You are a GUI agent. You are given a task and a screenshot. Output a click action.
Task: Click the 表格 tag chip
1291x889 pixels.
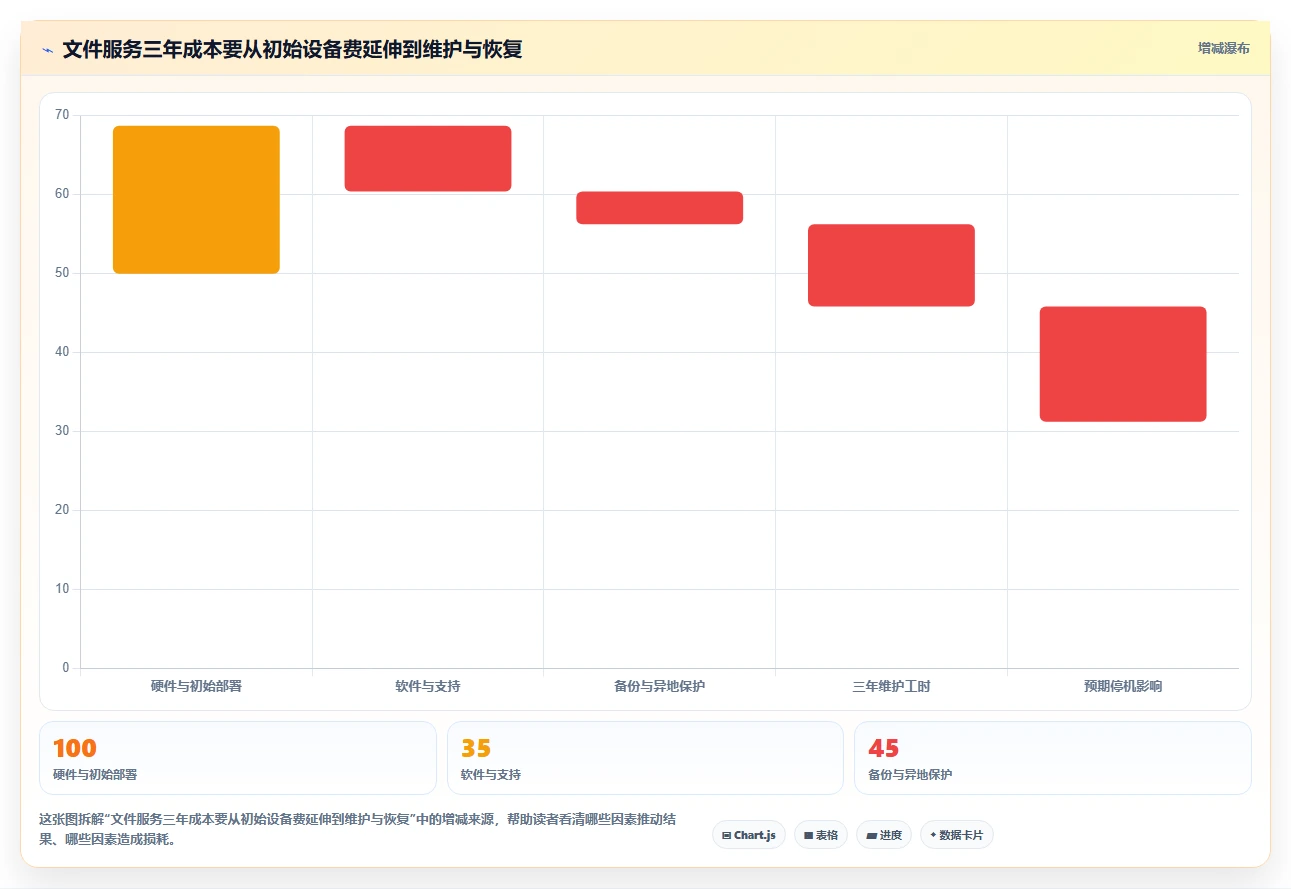tap(821, 835)
